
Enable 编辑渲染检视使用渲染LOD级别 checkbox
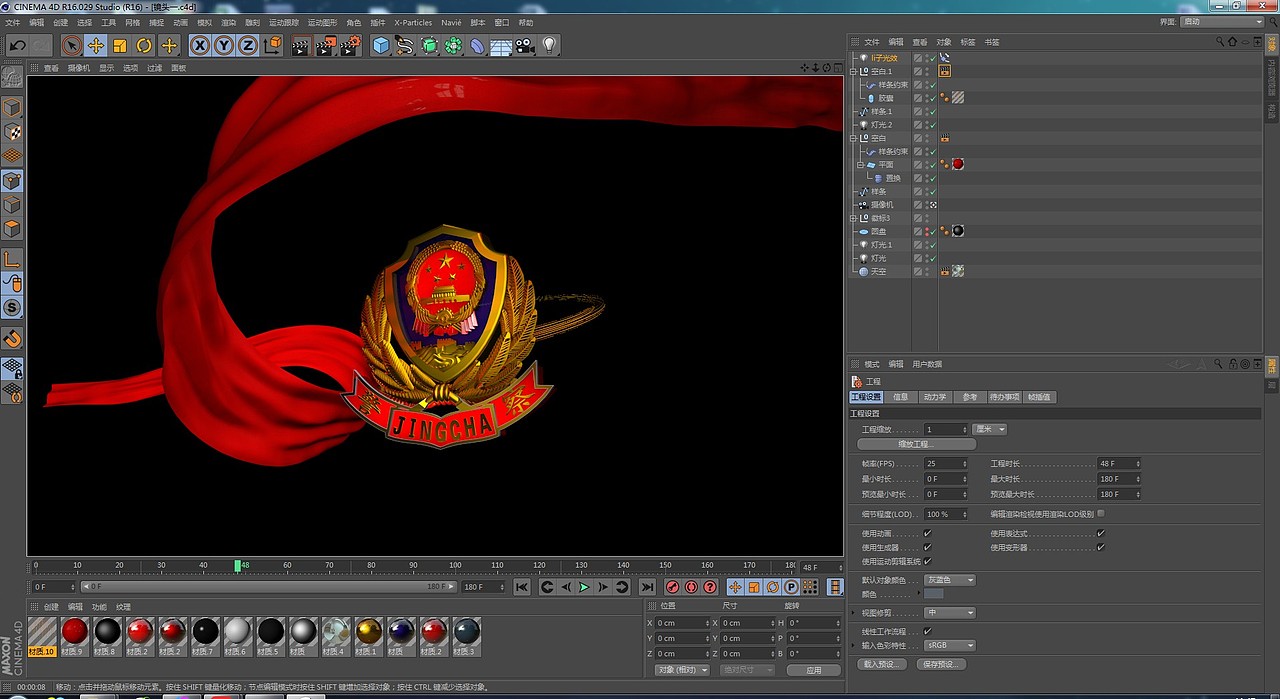(x=1101, y=514)
